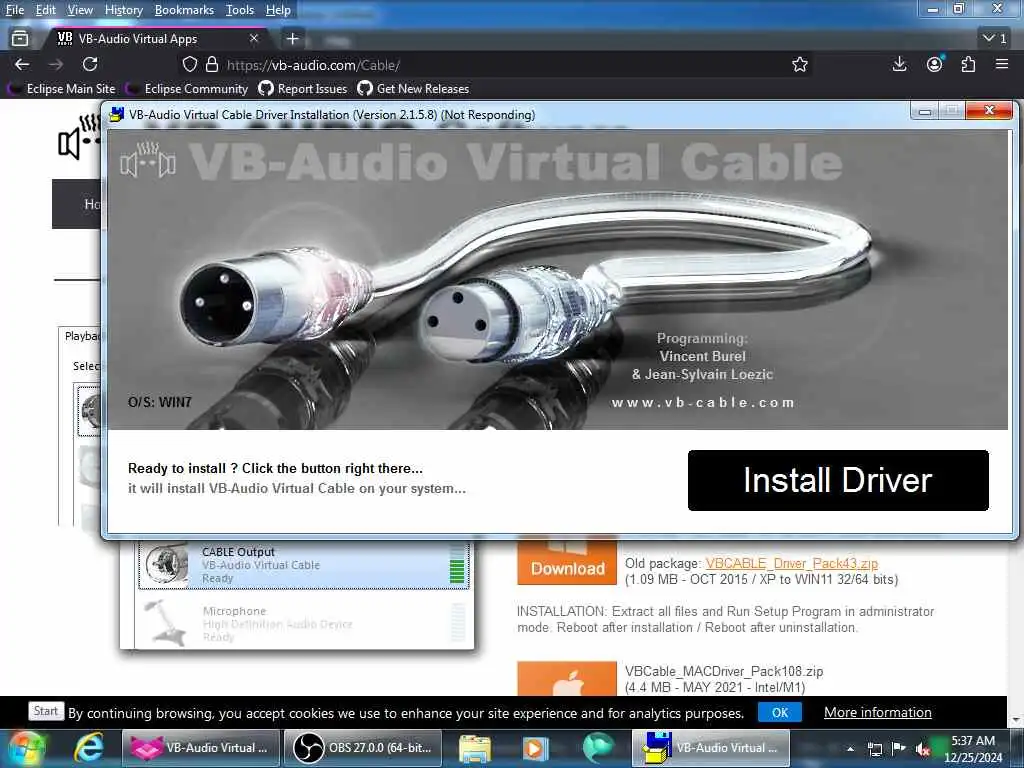Image resolution: width=1024 pixels, height=768 pixels.
Task: Open Eclipse Community bookmark
Action: 188,88
